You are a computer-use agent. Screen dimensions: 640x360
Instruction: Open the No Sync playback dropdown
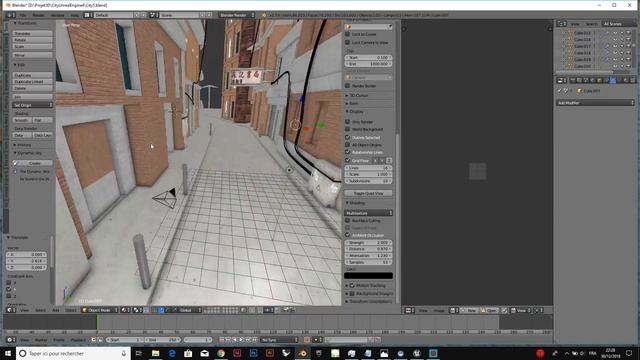pyautogui.click(x=280, y=340)
